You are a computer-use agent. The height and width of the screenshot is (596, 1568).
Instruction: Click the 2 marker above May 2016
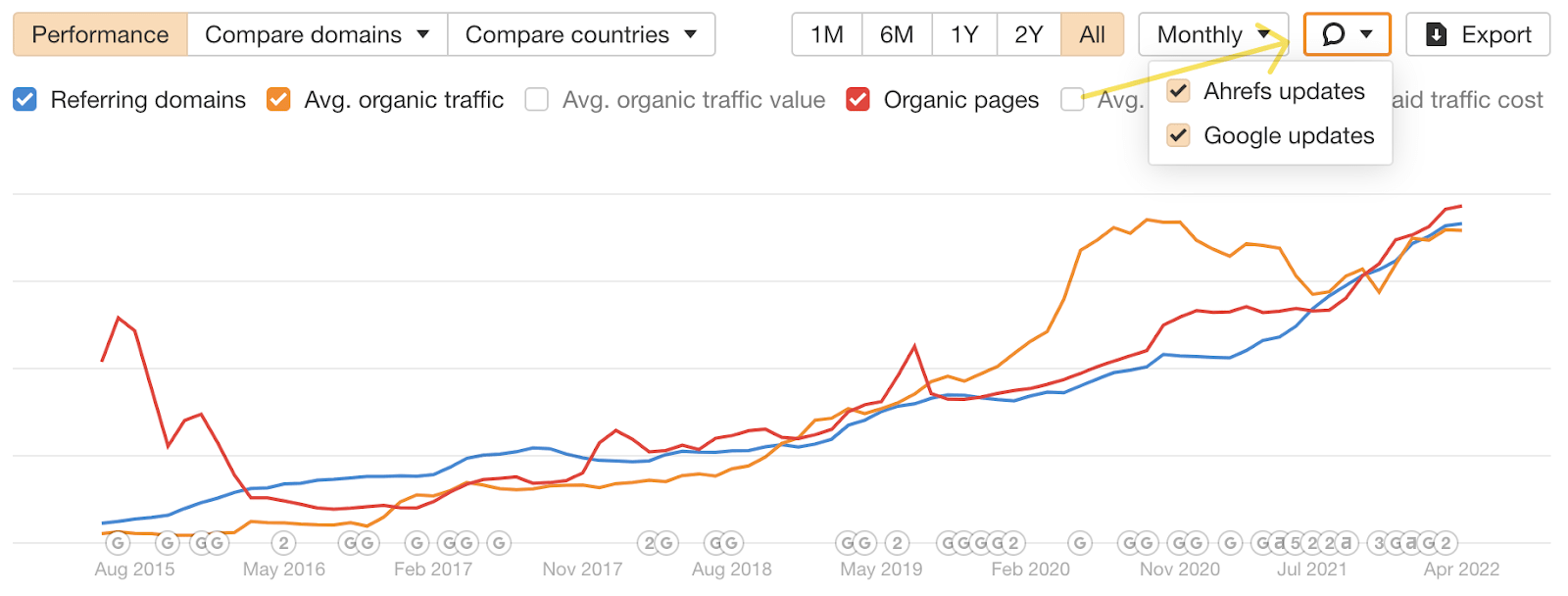(x=283, y=543)
